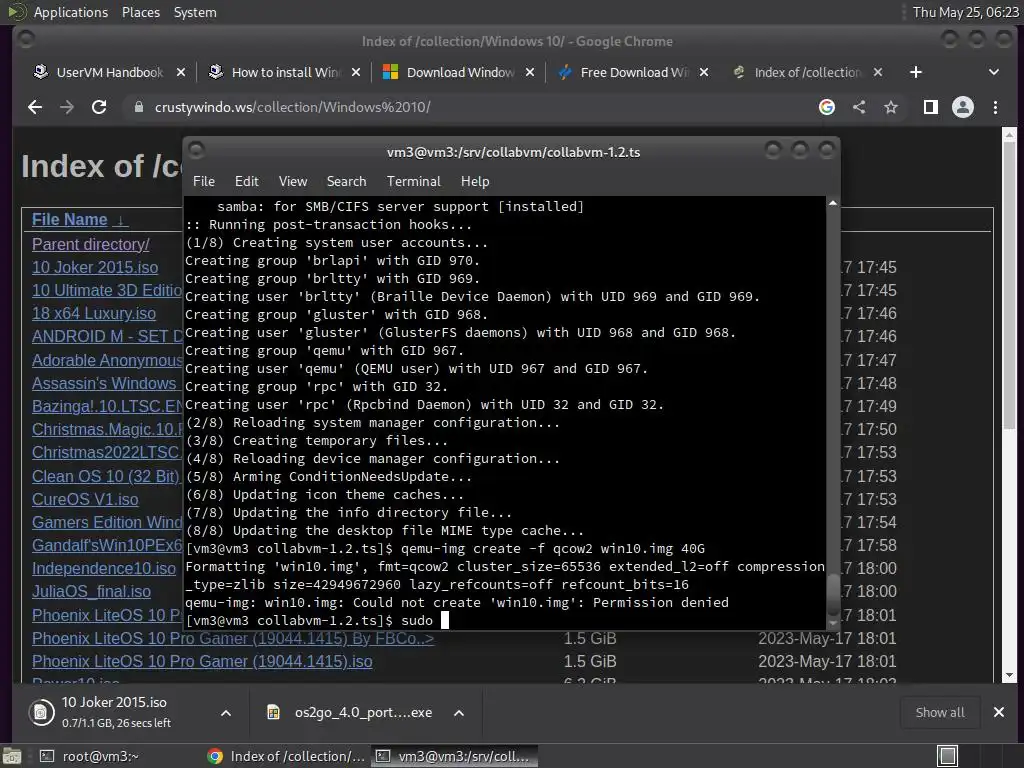Open Parent directory link
The height and width of the screenshot is (768, 1024).
click(x=91, y=244)
